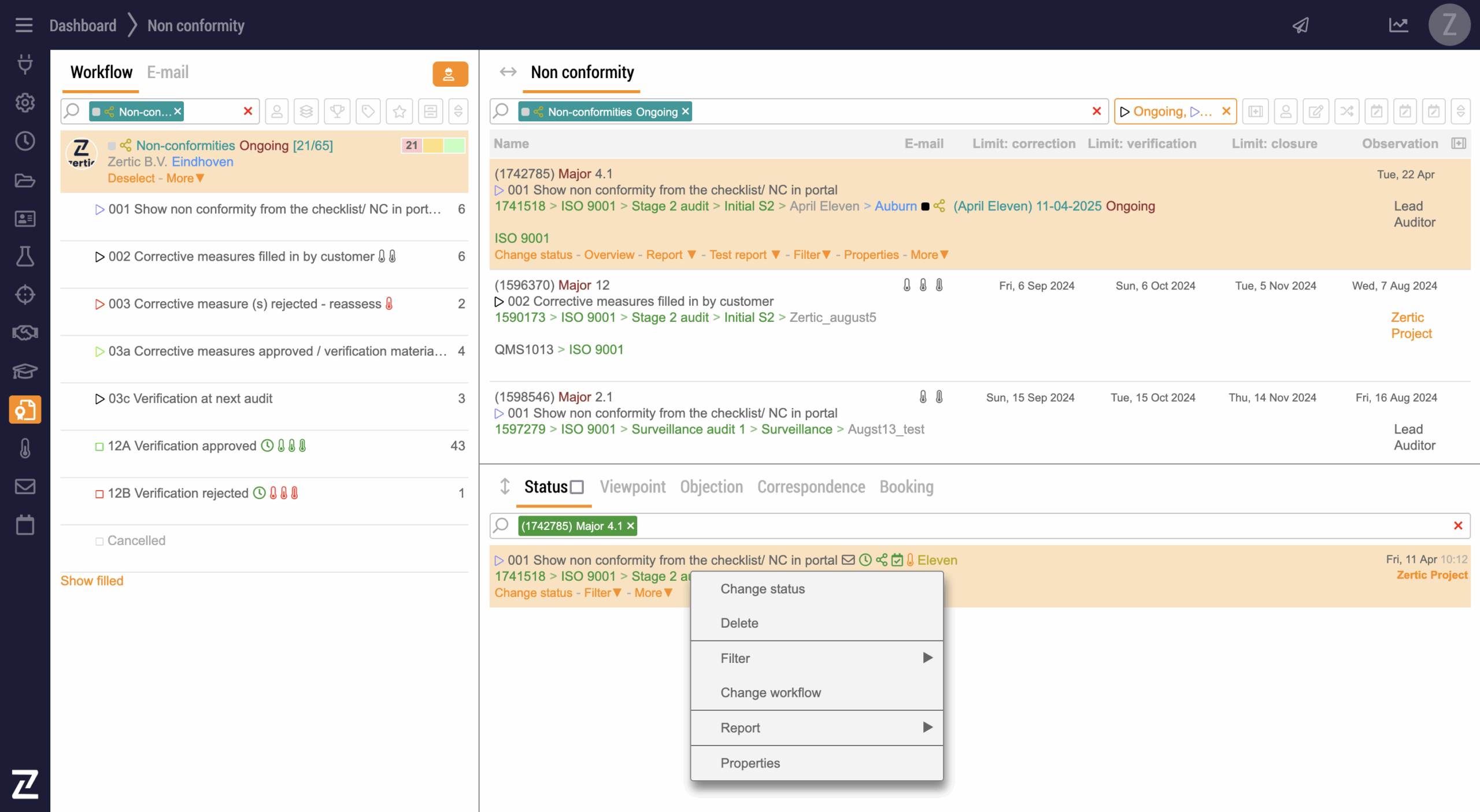Click the Deselect link

pyautogui.click(x=131, y=178)
